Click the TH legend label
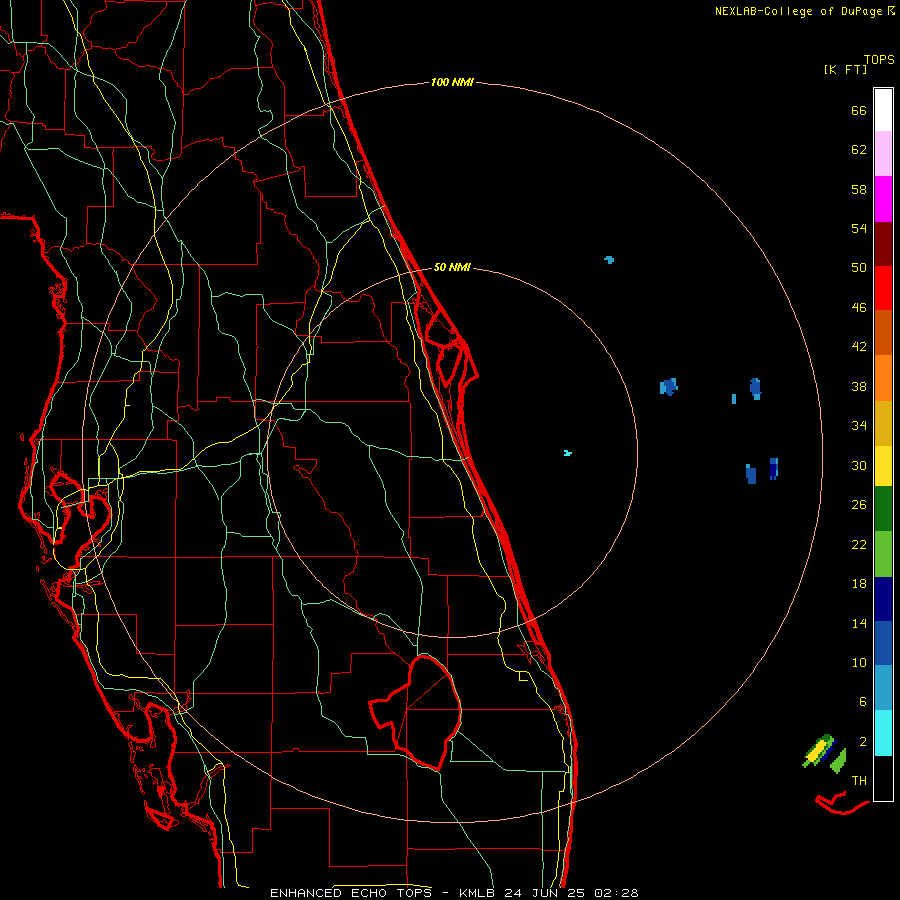Screen dimensions: 900x900 coord(859,781)
